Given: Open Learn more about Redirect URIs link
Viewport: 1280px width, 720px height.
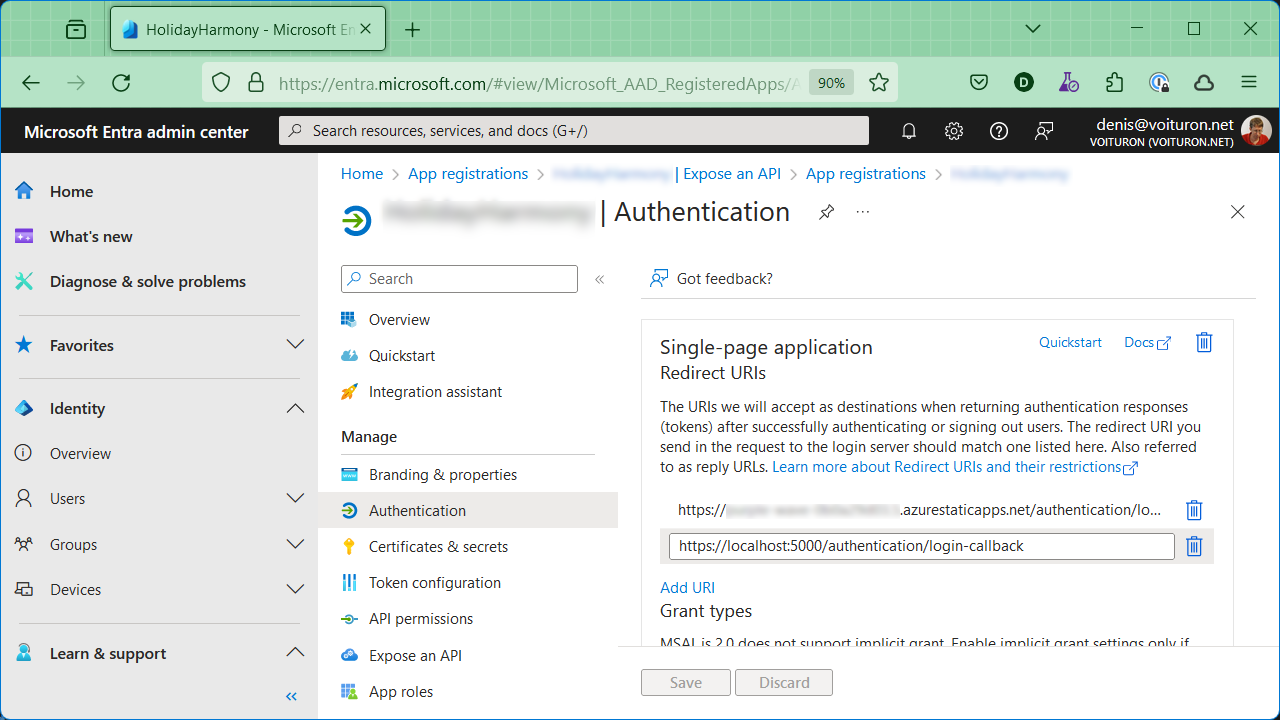Looking at the screenshot, I should (955, 467).
